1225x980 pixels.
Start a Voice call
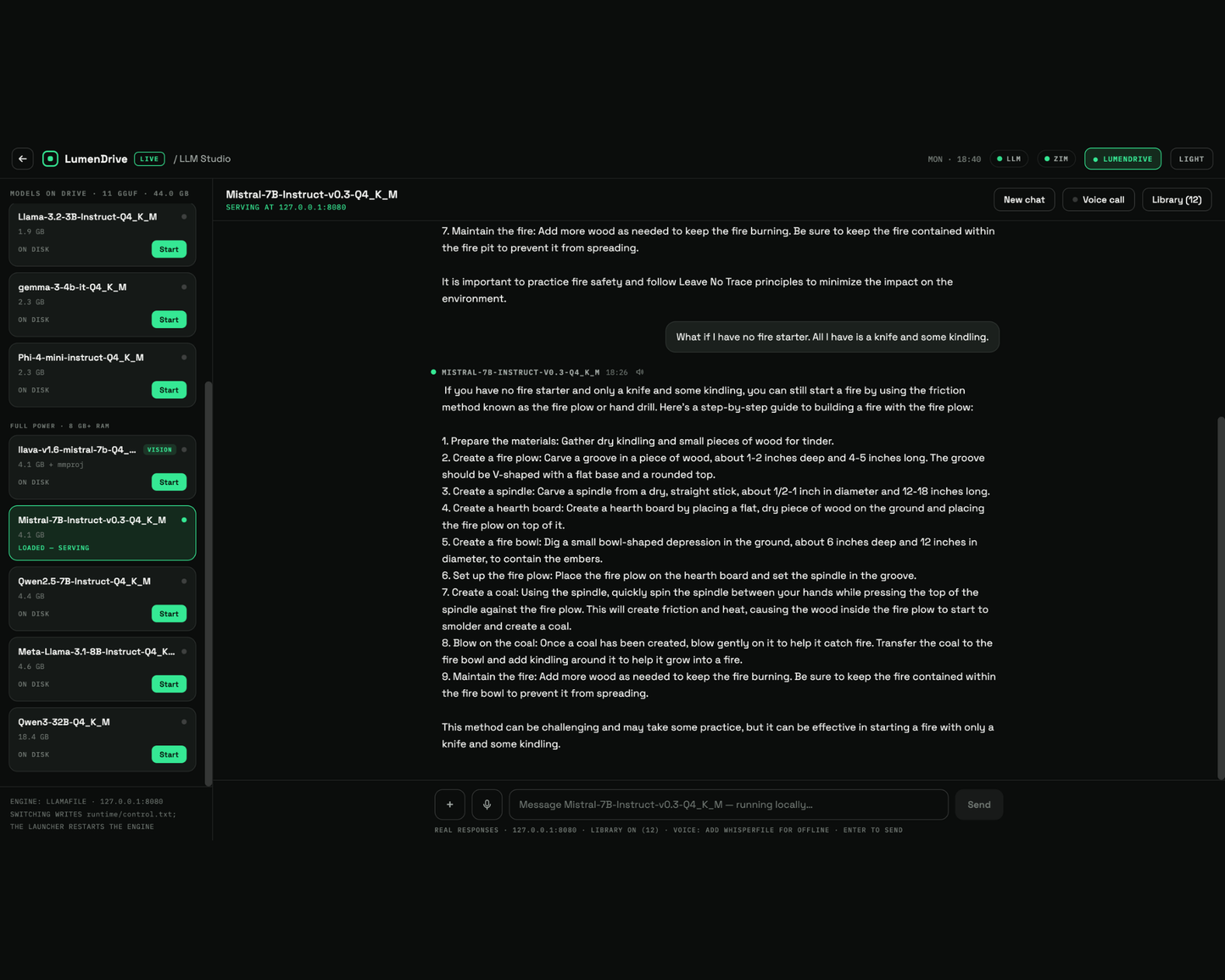[x=1099, y=200]
